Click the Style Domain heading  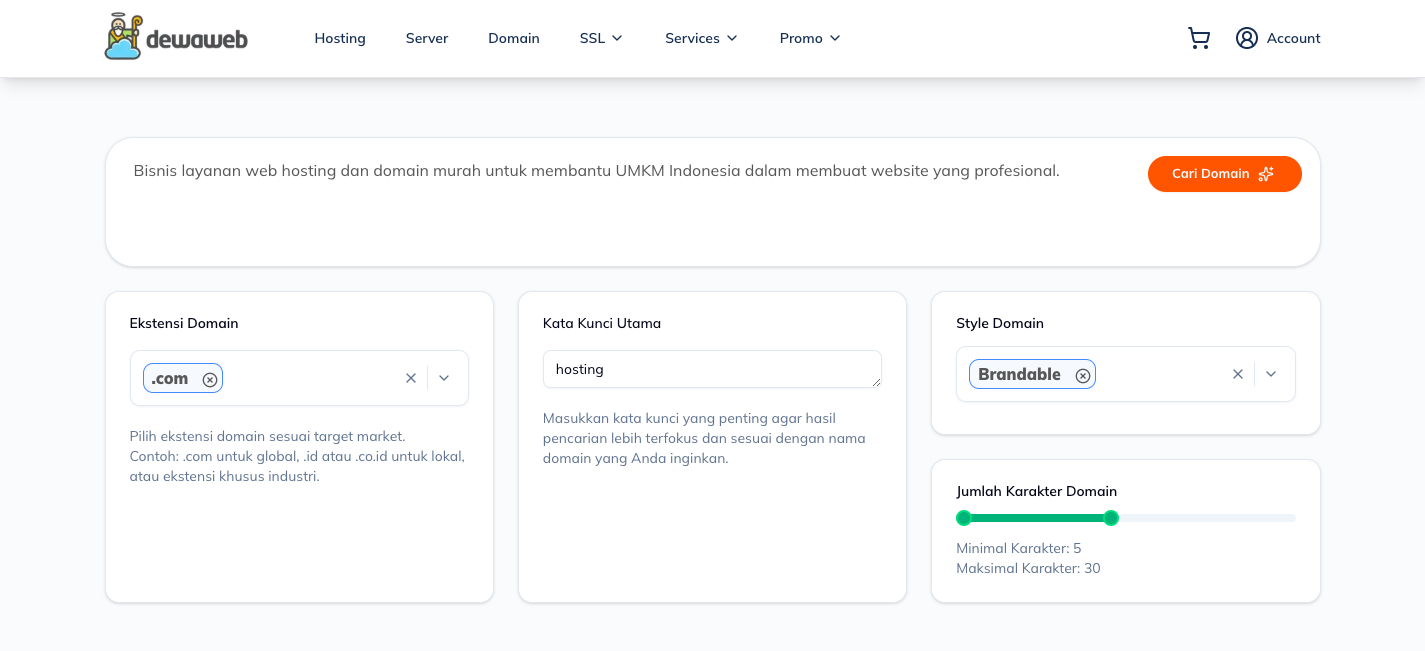point(1000,323)
